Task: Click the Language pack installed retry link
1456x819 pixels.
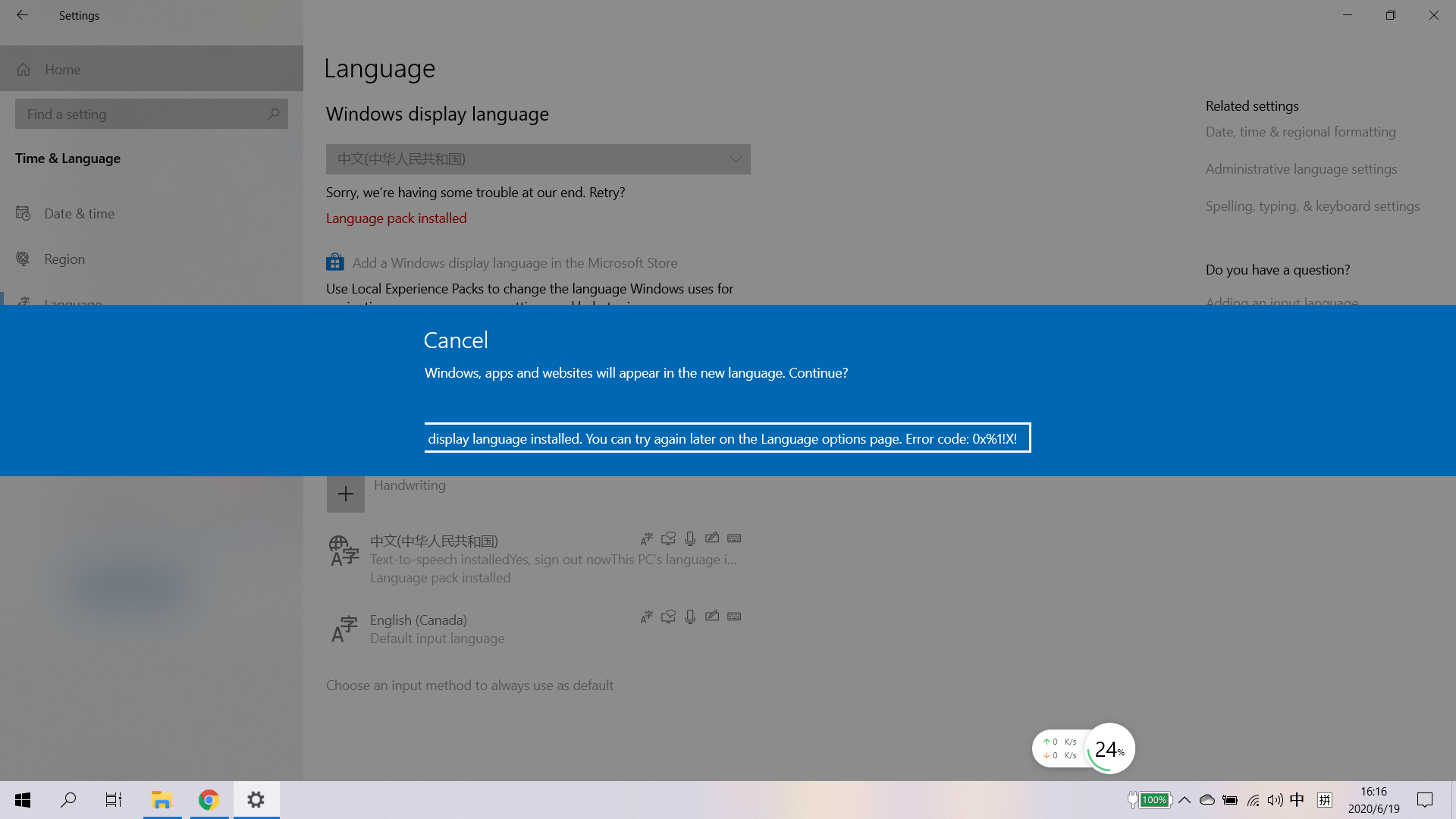Action: [x=396, y=218]
